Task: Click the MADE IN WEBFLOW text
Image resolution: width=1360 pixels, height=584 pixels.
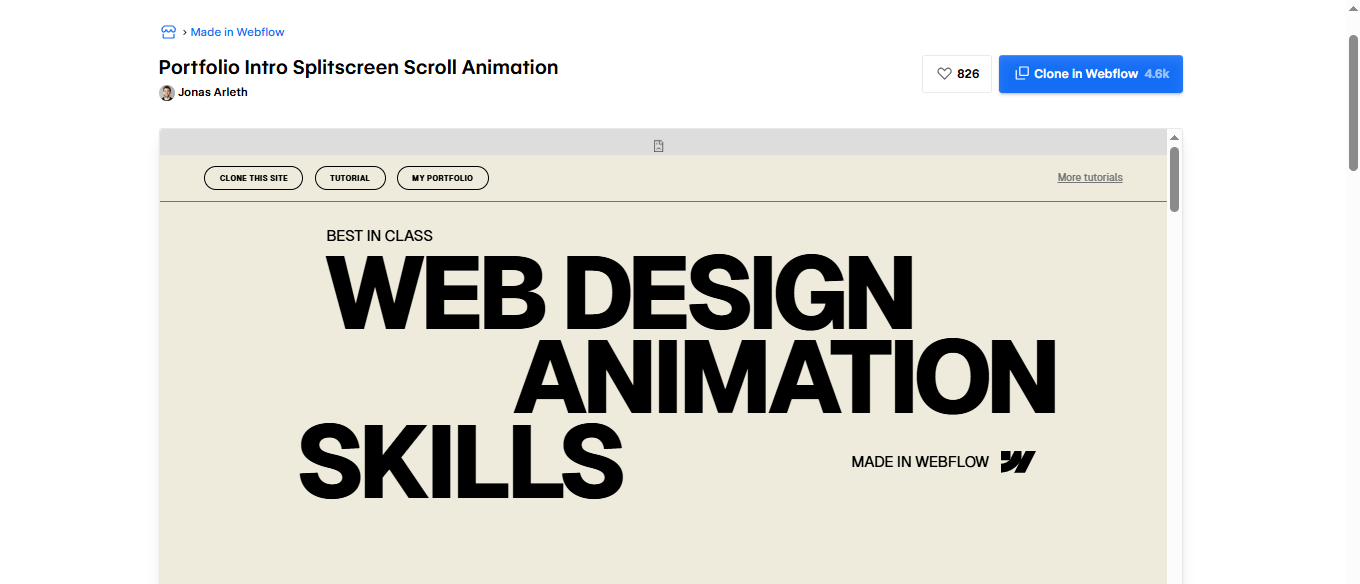Action: point(920,462)
